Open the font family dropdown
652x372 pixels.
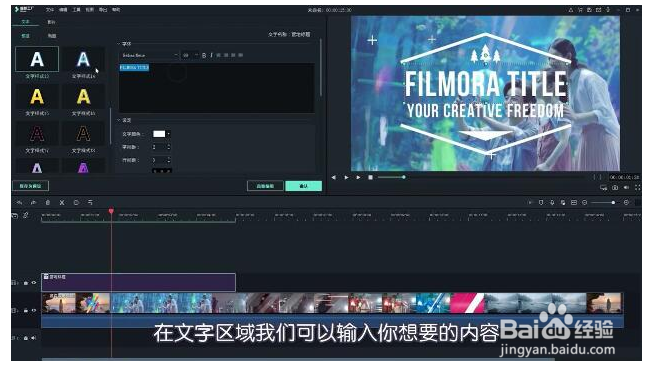(x=149, y=55)
